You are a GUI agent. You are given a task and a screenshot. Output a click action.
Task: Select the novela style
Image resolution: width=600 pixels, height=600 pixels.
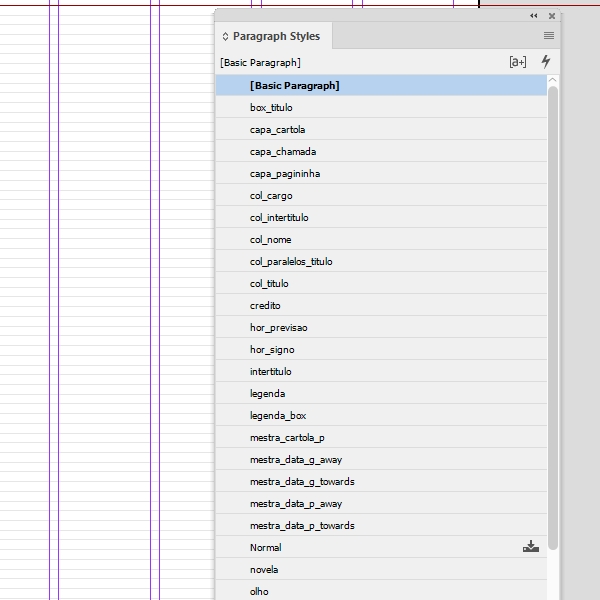pos(381,569)
